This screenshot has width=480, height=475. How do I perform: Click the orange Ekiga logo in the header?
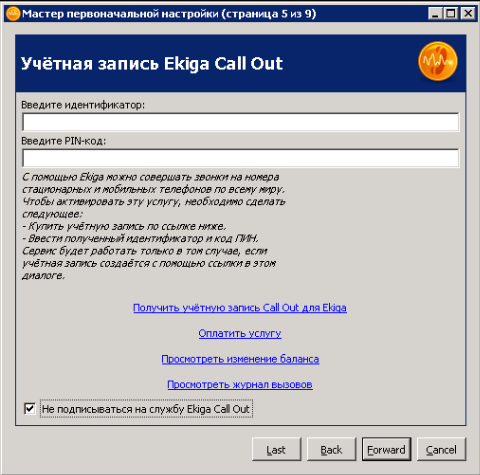438,61
